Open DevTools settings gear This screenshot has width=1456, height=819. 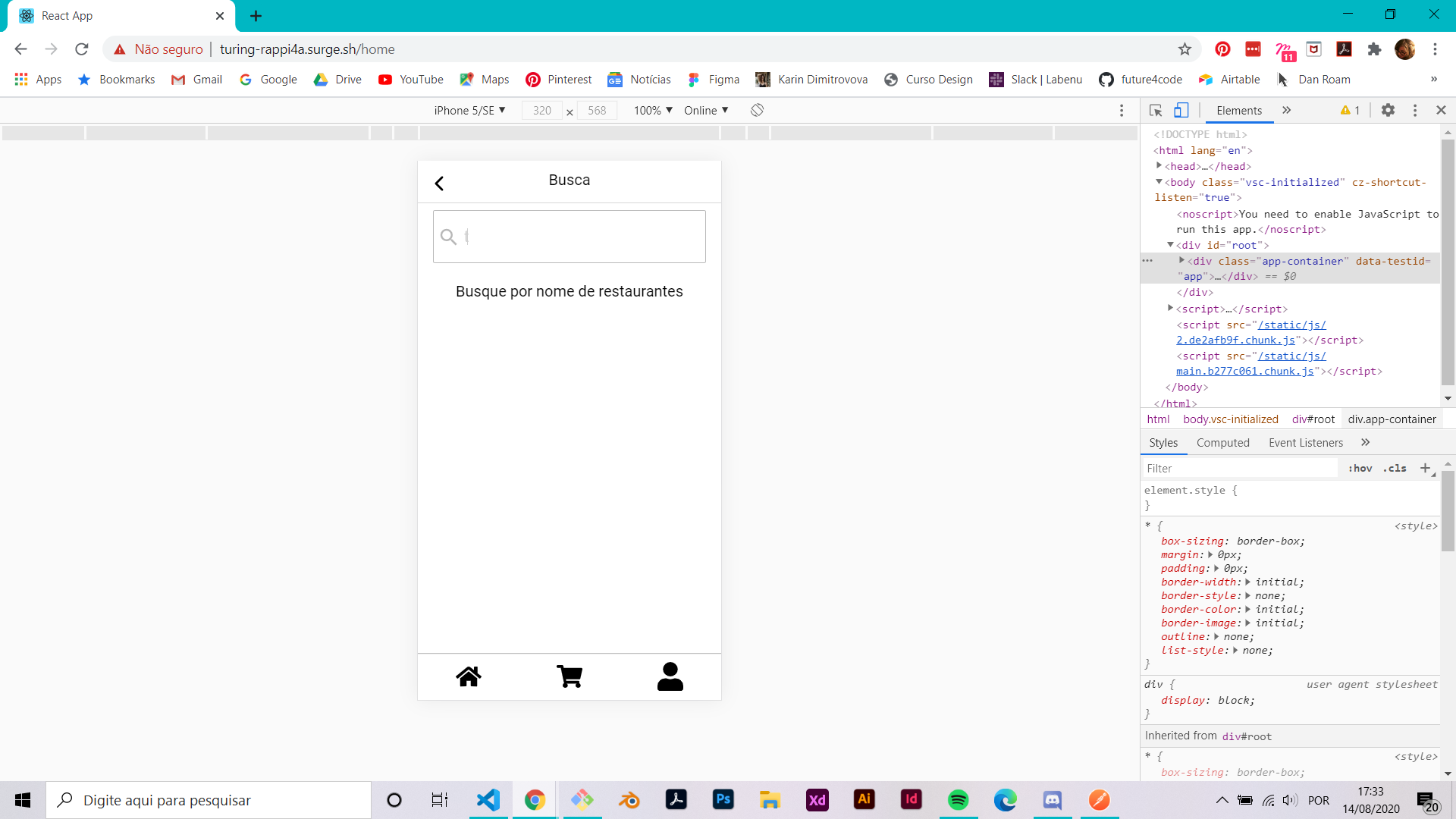click(1388, 111)
